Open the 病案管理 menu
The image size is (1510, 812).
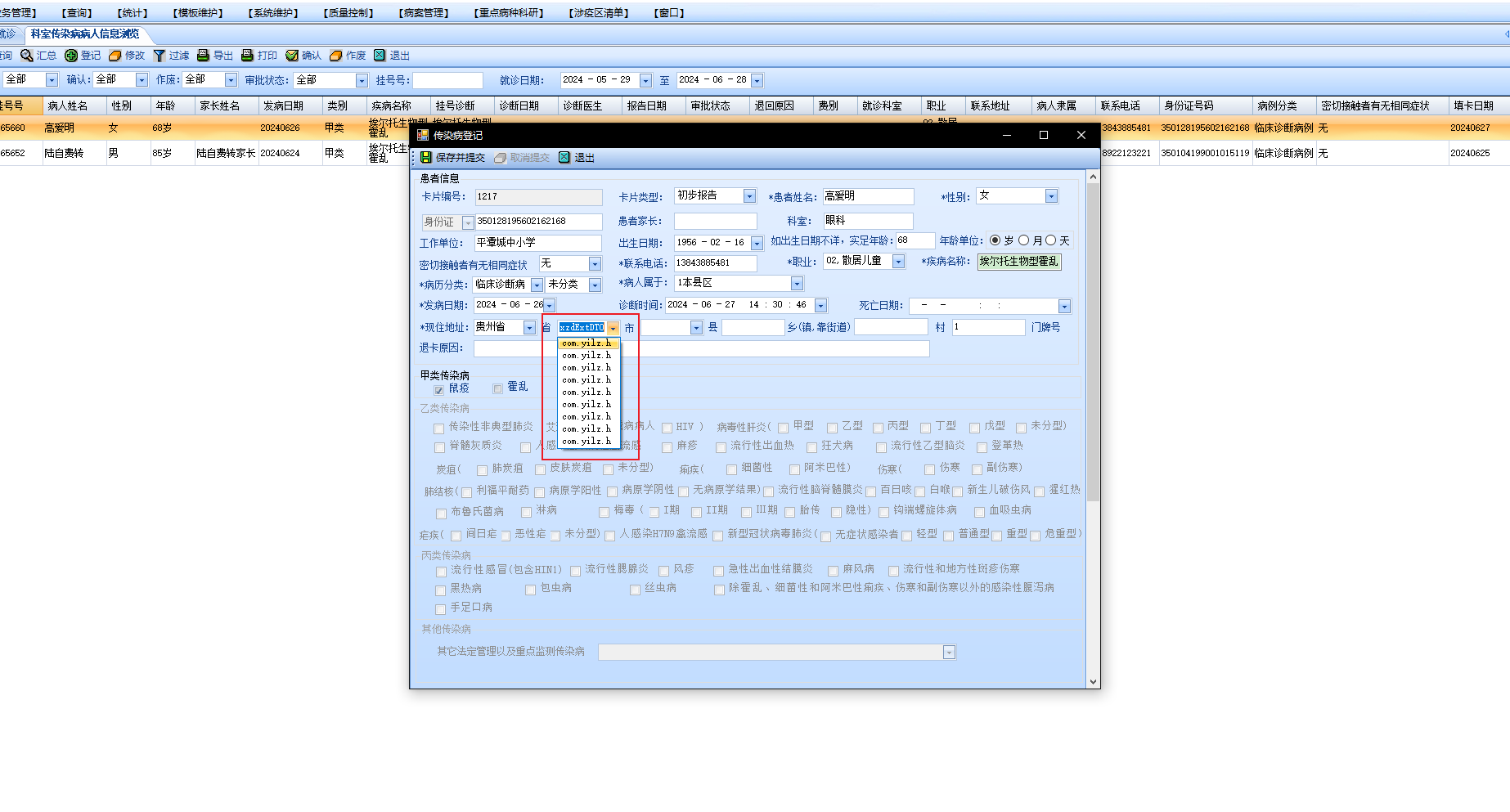click(x=424, y=13)
